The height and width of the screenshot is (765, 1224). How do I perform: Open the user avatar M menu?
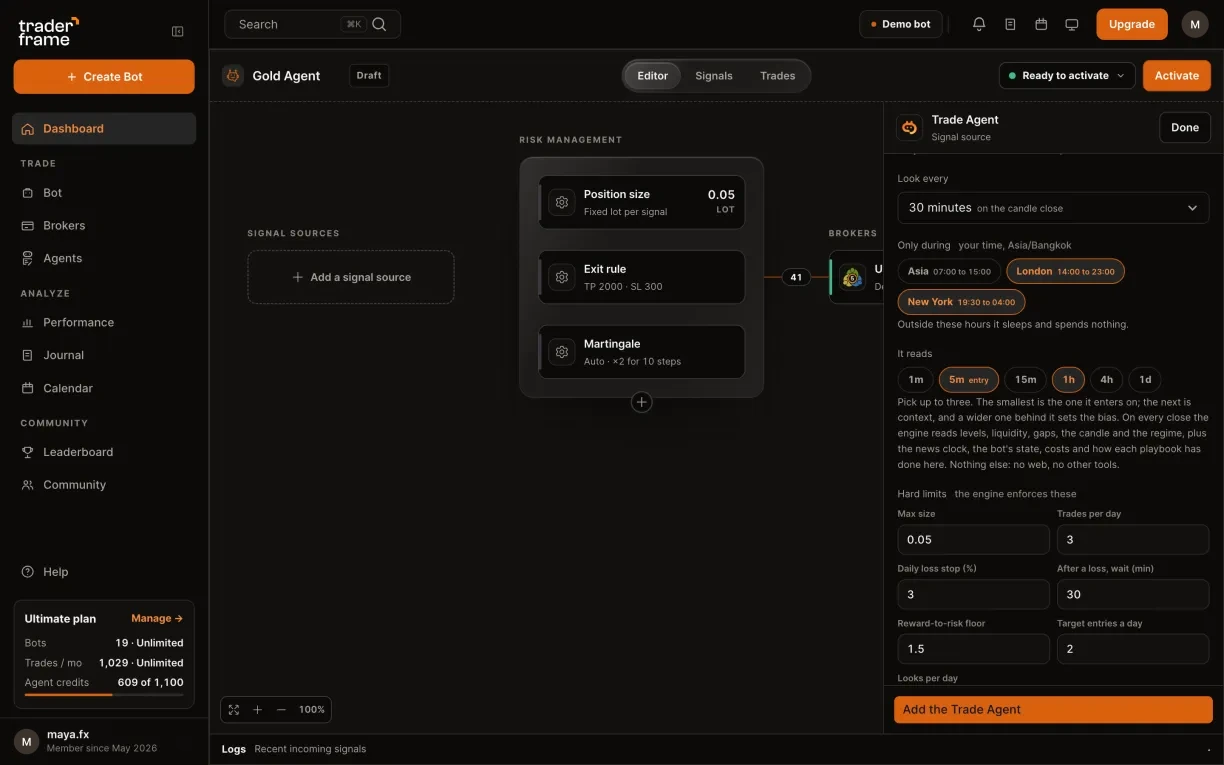[1195, 24]
